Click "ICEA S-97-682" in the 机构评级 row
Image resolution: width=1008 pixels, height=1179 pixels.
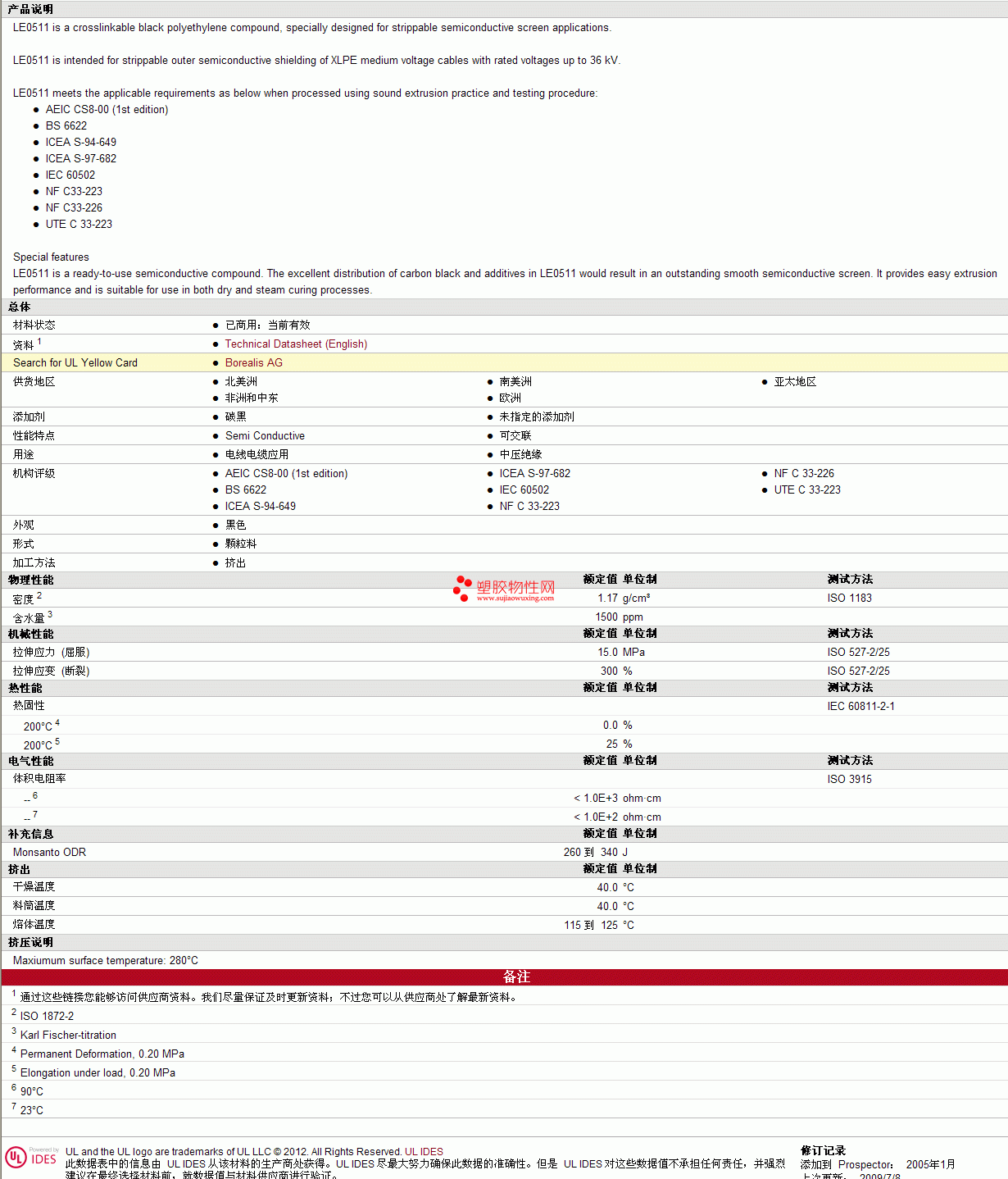535,474
